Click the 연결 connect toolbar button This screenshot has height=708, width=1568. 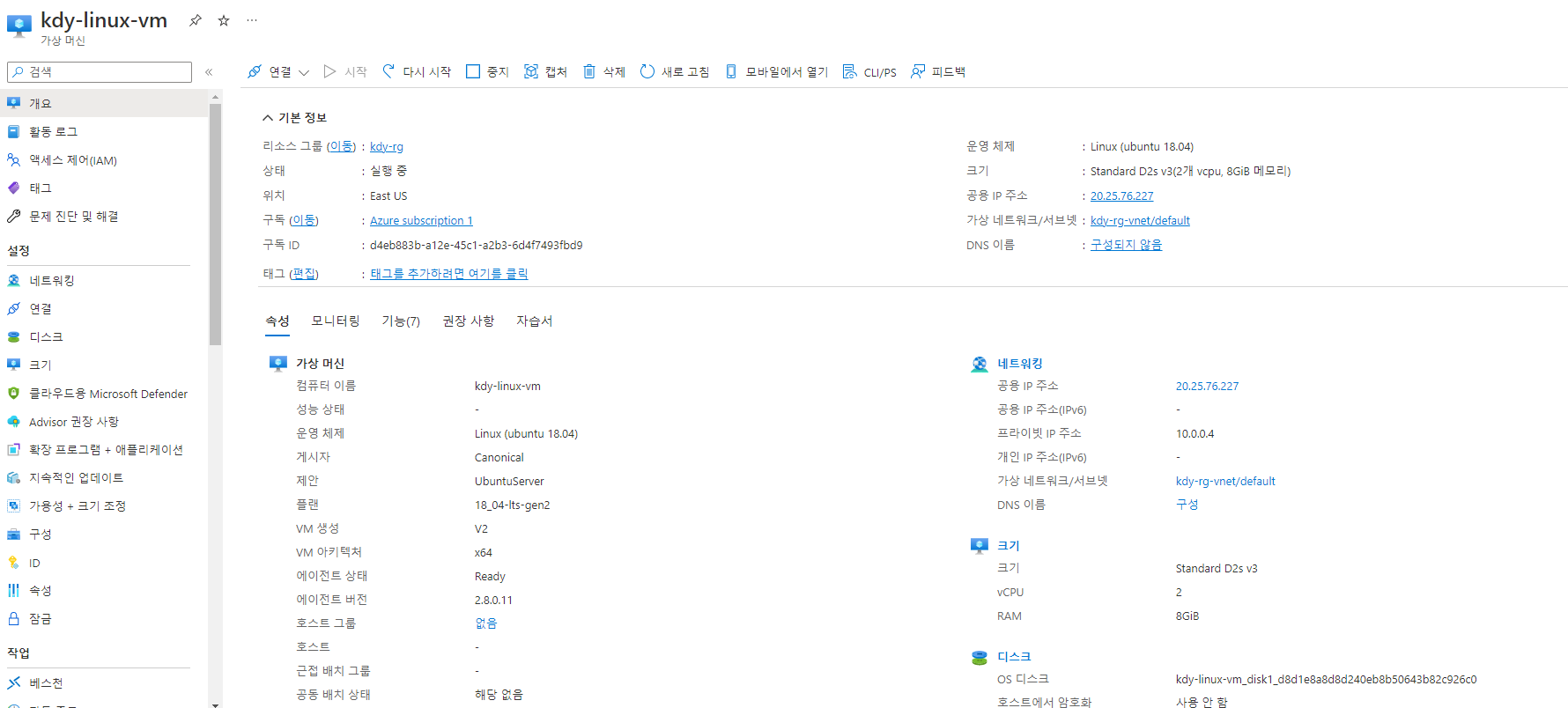coord(270,72)
